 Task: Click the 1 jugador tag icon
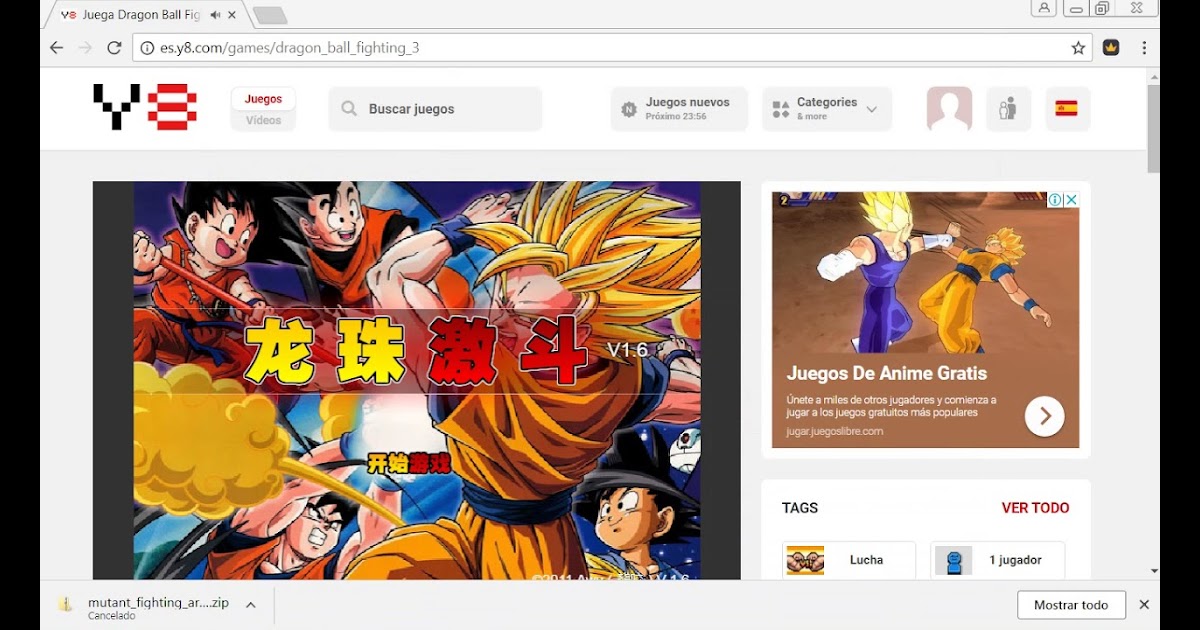click(953, 560)
